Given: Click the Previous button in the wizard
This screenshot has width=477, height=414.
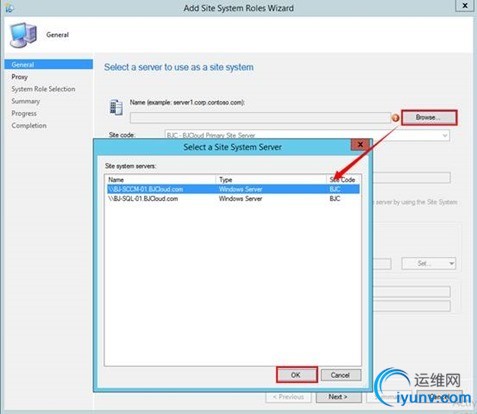Looking at the screenshot, I should pos(288,397).
